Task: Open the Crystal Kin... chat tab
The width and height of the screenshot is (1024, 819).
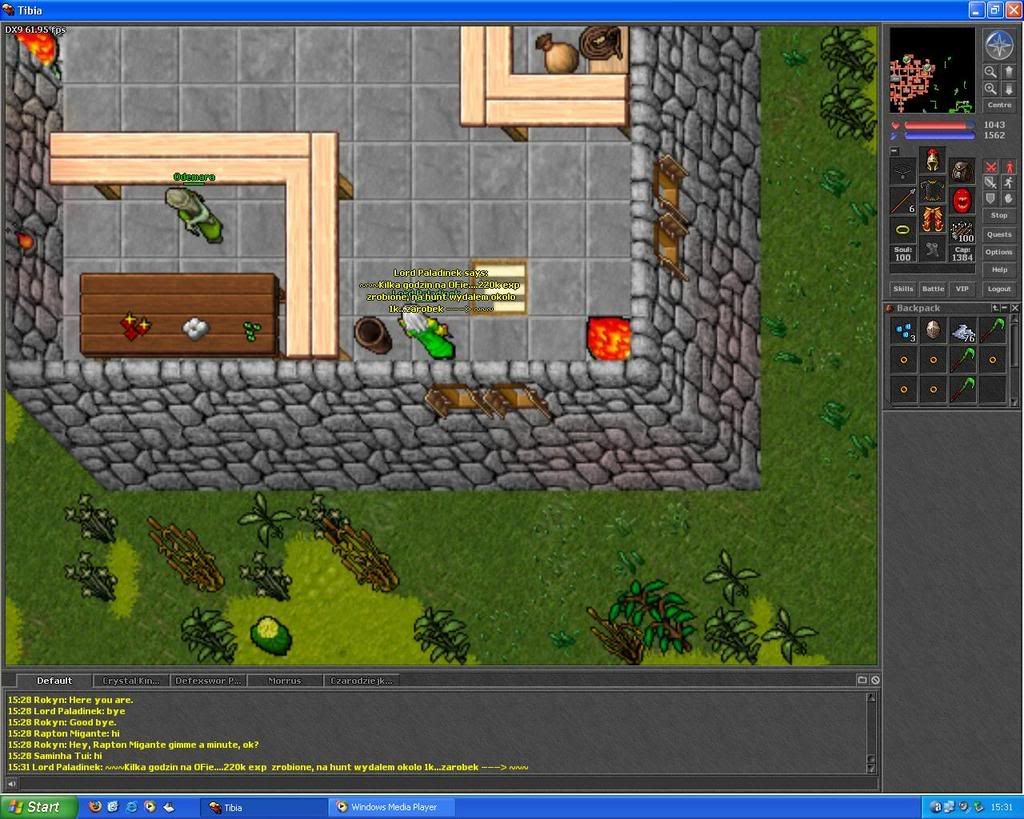Action: pos(131,681)
